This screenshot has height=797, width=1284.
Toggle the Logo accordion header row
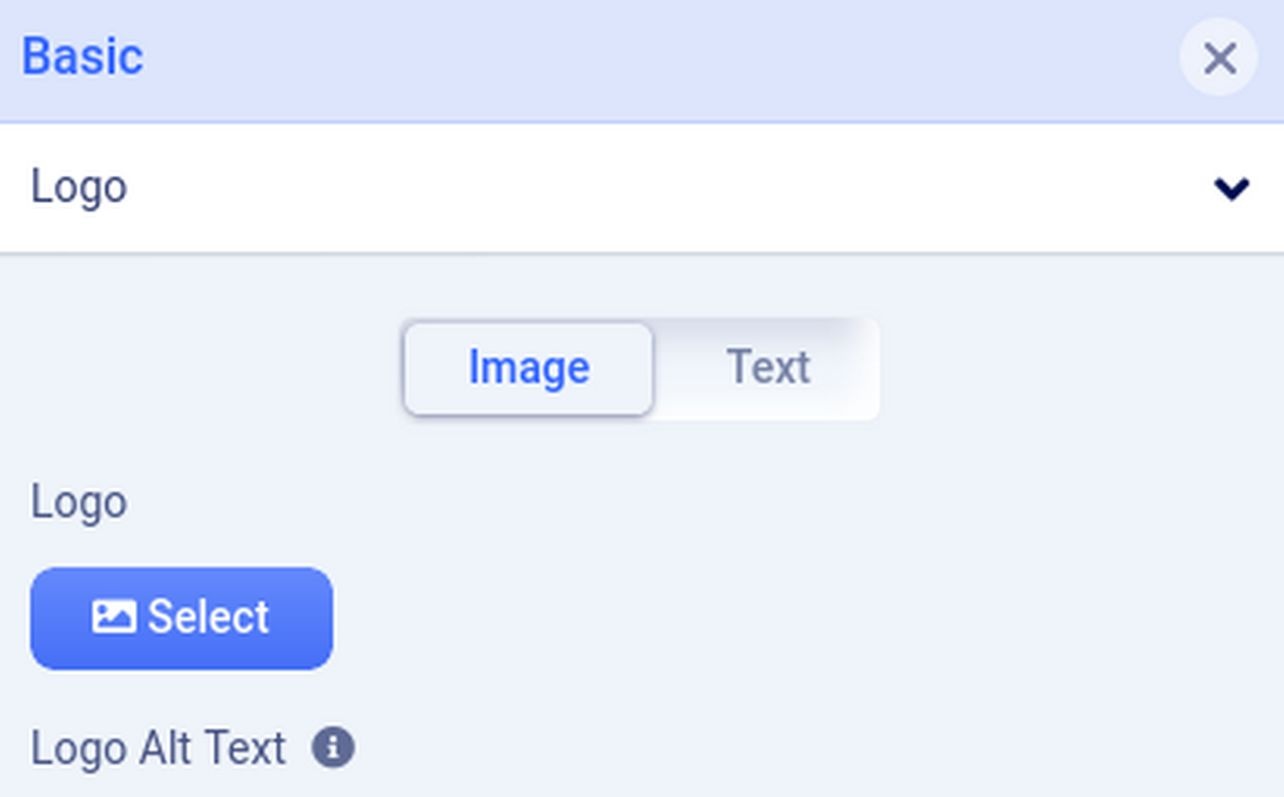click(x=640, y=188)
